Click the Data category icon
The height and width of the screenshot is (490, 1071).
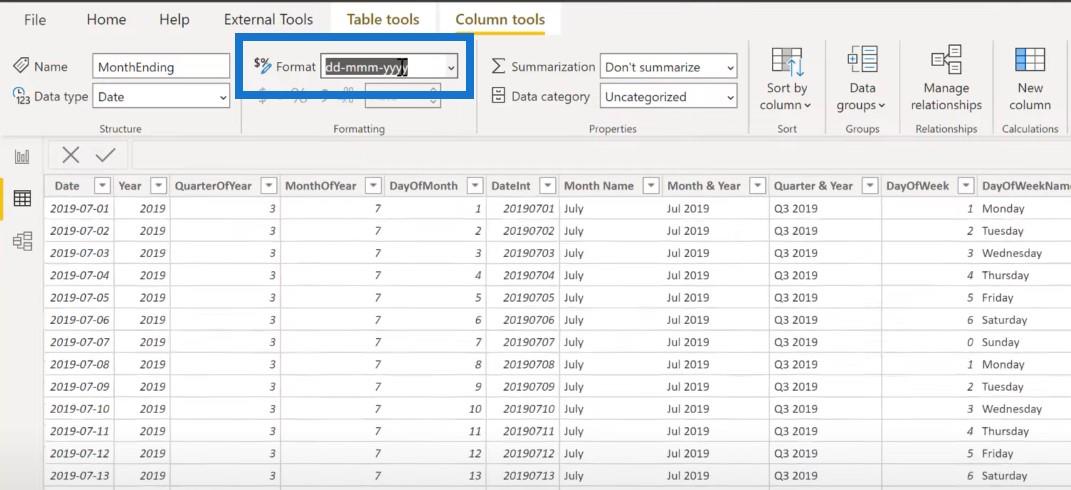click(x=499, y=96)
